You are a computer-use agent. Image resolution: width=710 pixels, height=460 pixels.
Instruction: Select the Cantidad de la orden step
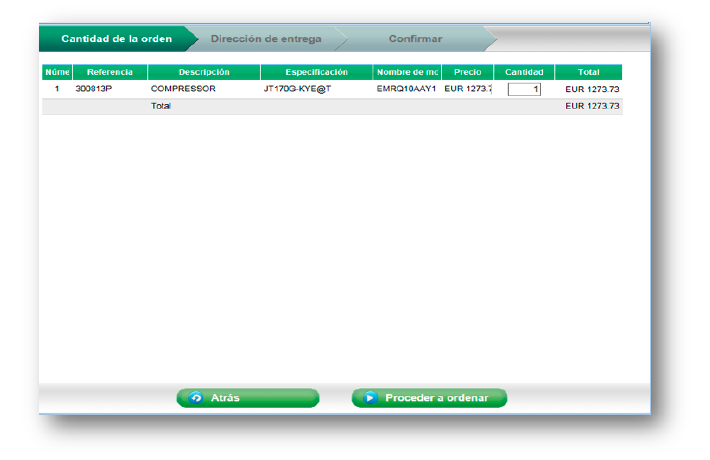click(x=117, y=39)
